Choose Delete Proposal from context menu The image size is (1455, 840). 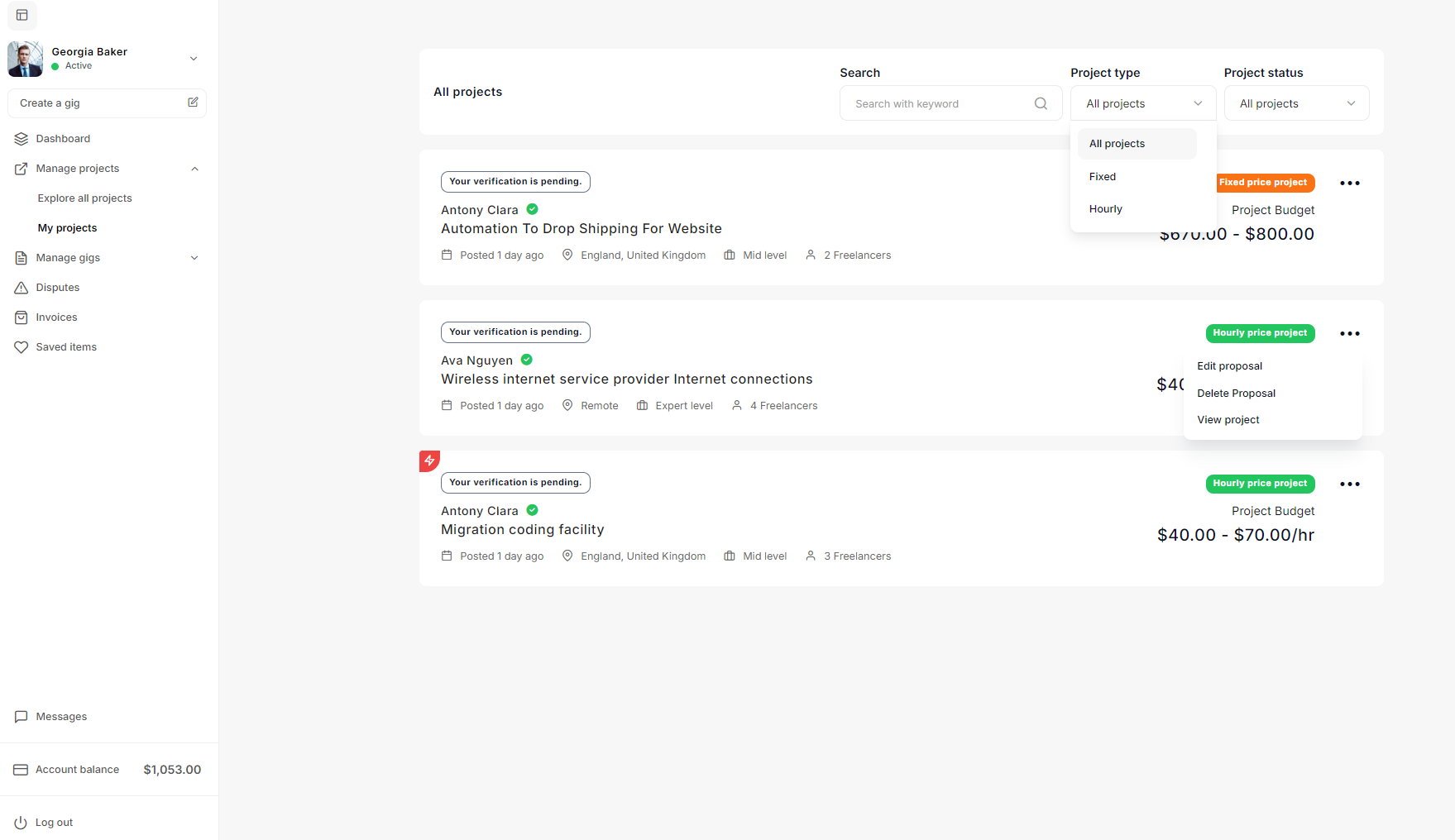[1236, 394]
